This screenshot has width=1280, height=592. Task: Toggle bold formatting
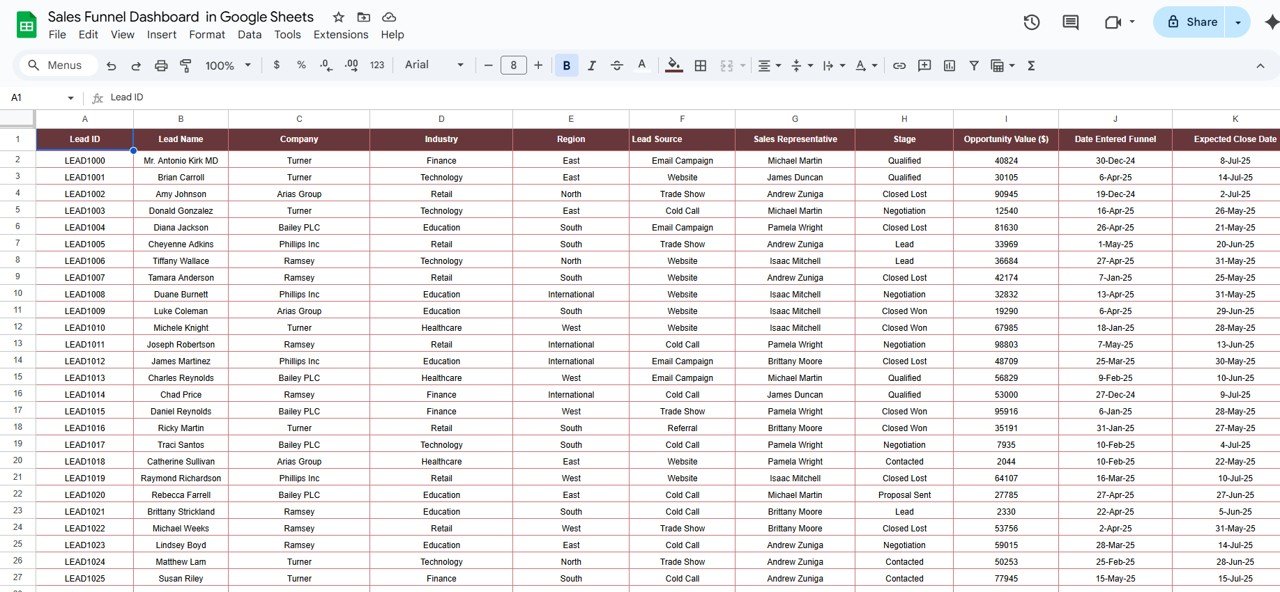pos(567,66)
